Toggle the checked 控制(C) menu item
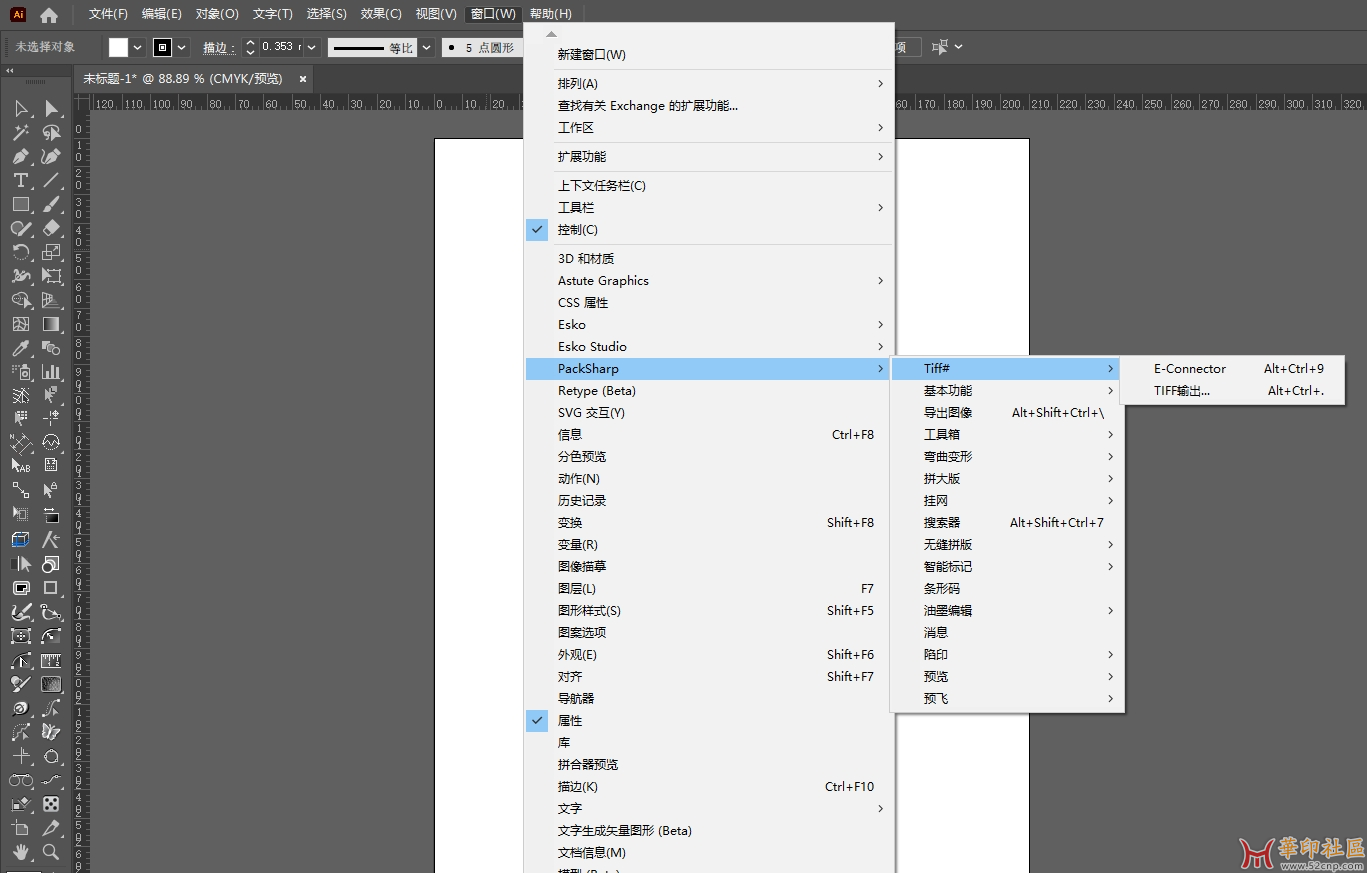Viewport: 1367px width, 873px height. 709,230
